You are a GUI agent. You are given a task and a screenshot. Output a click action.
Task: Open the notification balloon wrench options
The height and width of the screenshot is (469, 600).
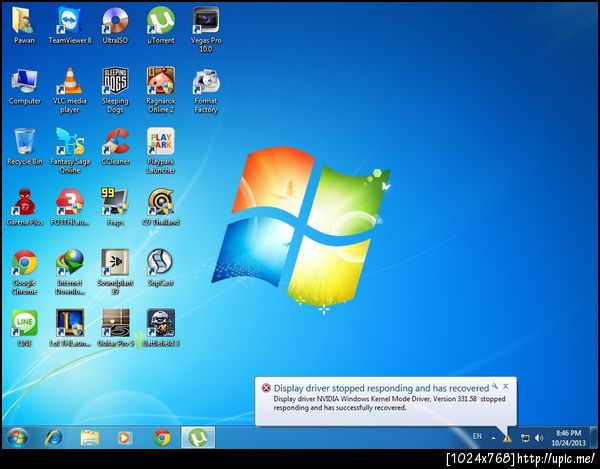pyautogui.click(x=495, y=386)
